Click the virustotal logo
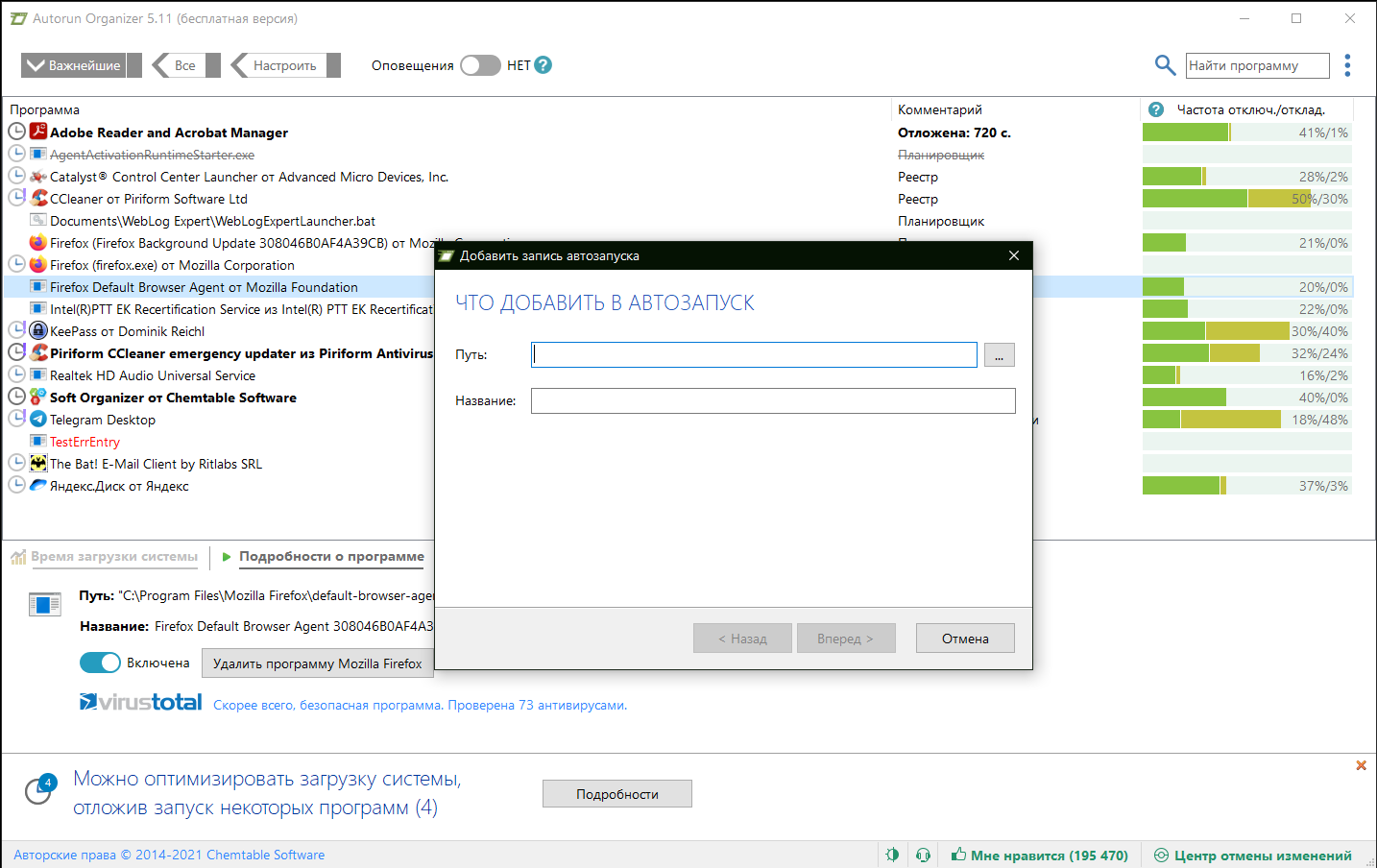This screenshot has height=868, width=1377. [x=141, y=702]
